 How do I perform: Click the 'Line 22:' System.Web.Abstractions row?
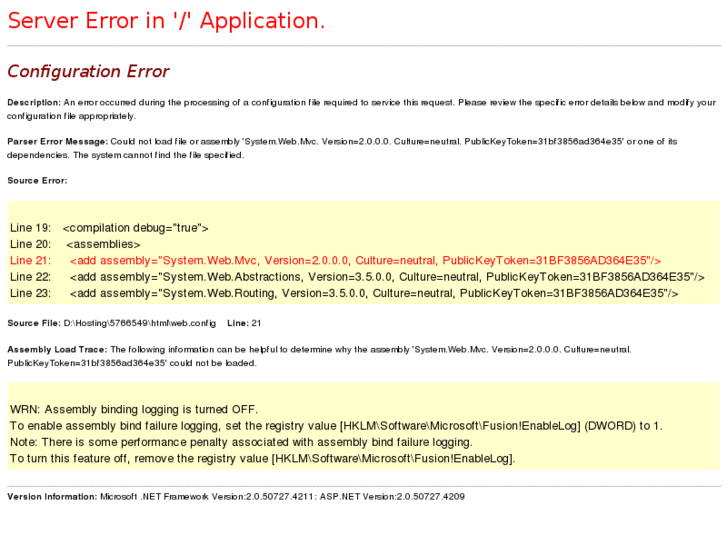357,277
